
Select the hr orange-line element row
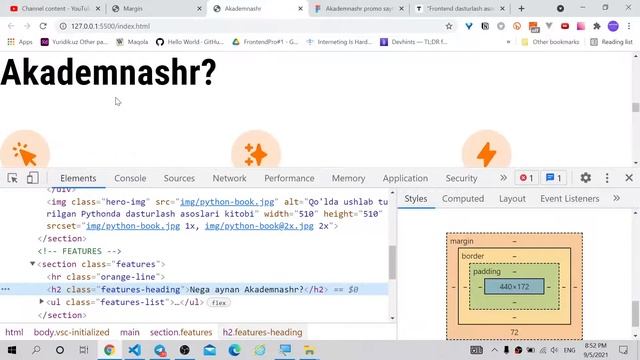point(194,277)
